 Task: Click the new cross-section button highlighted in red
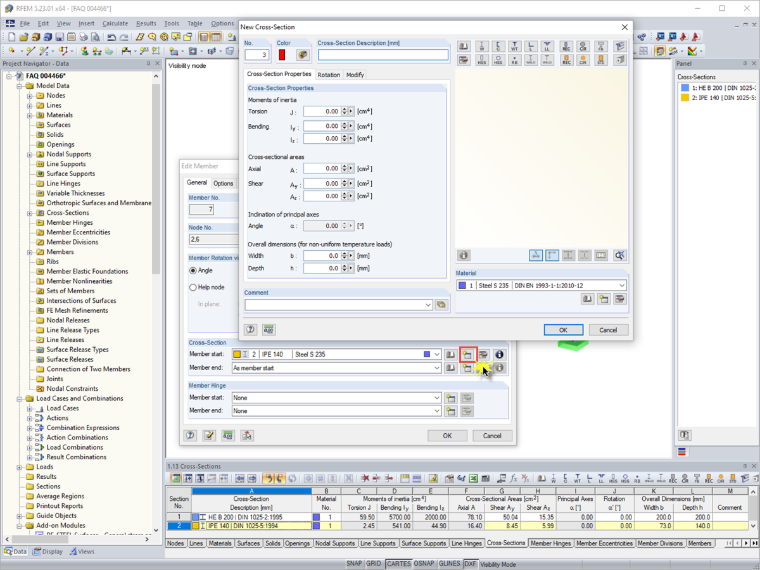468,354
